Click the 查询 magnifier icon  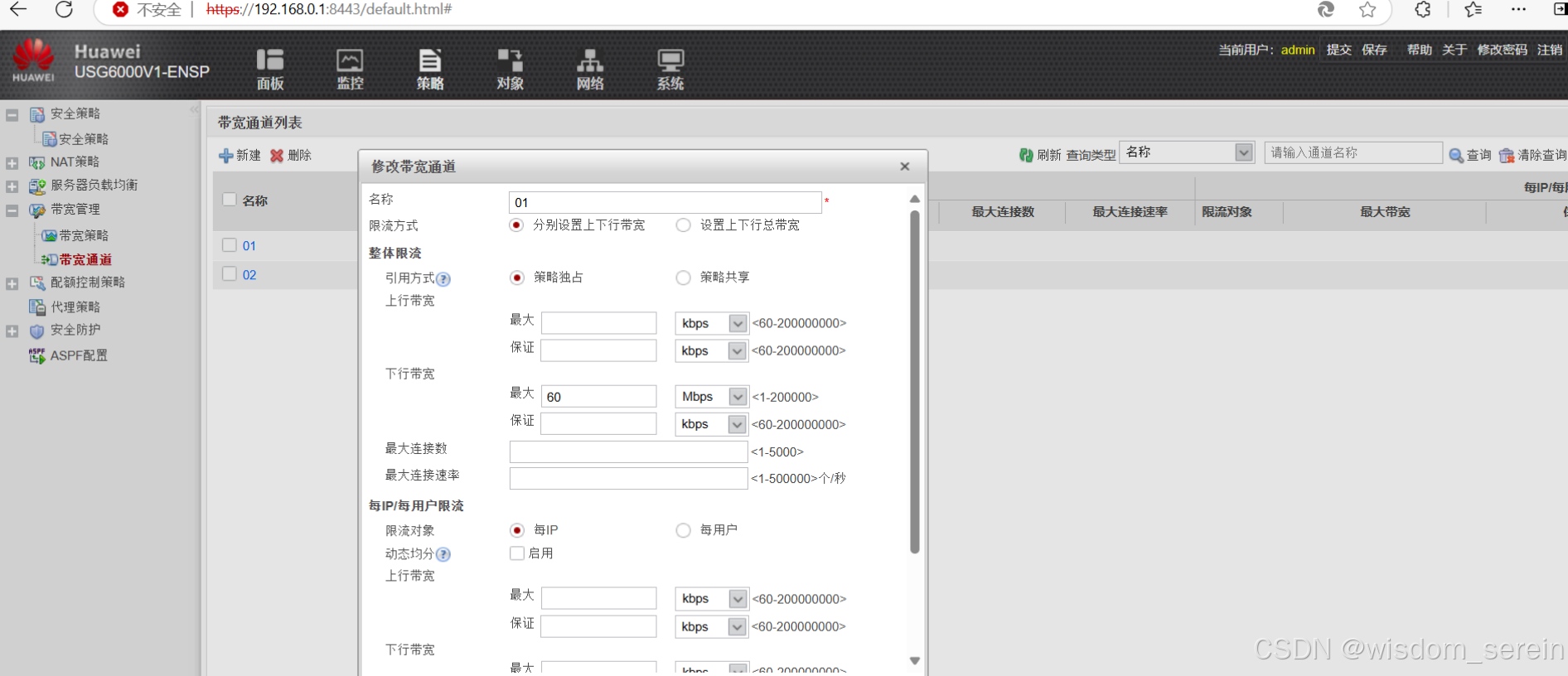click(1456, 155)
